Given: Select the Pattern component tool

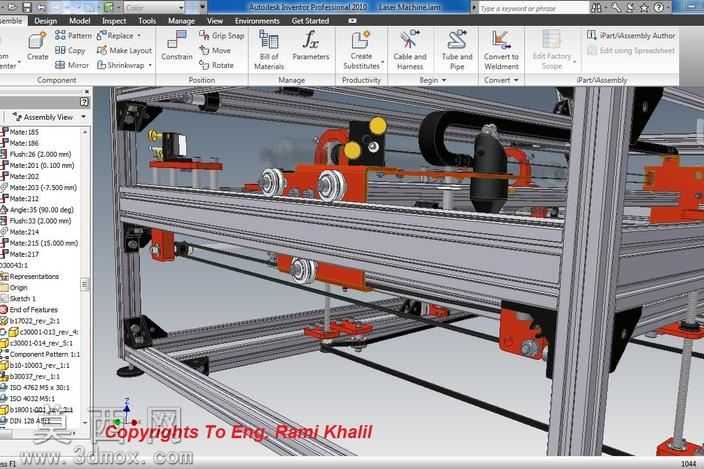Looking at the screenshot, I should click(x=73, y=35).
